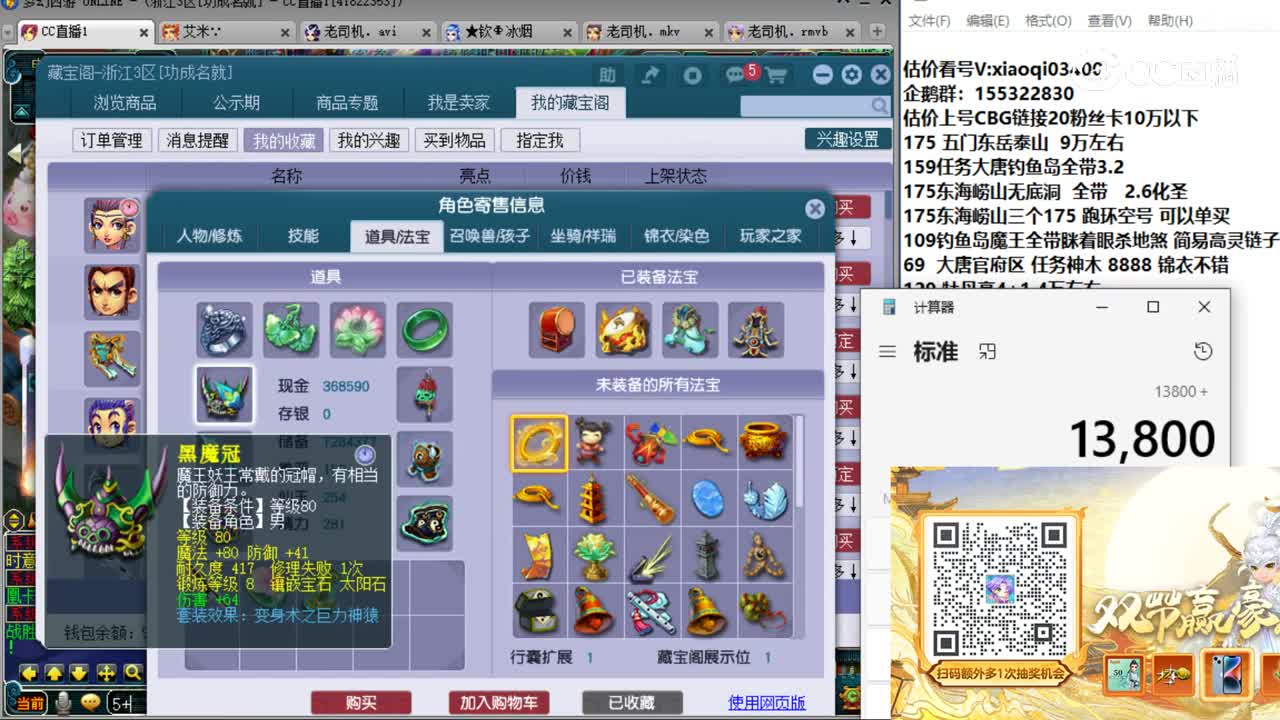Viewport: 1280px width, 720px height.
Task: Click 我的兴趣 button
Action: click(369, 141)
